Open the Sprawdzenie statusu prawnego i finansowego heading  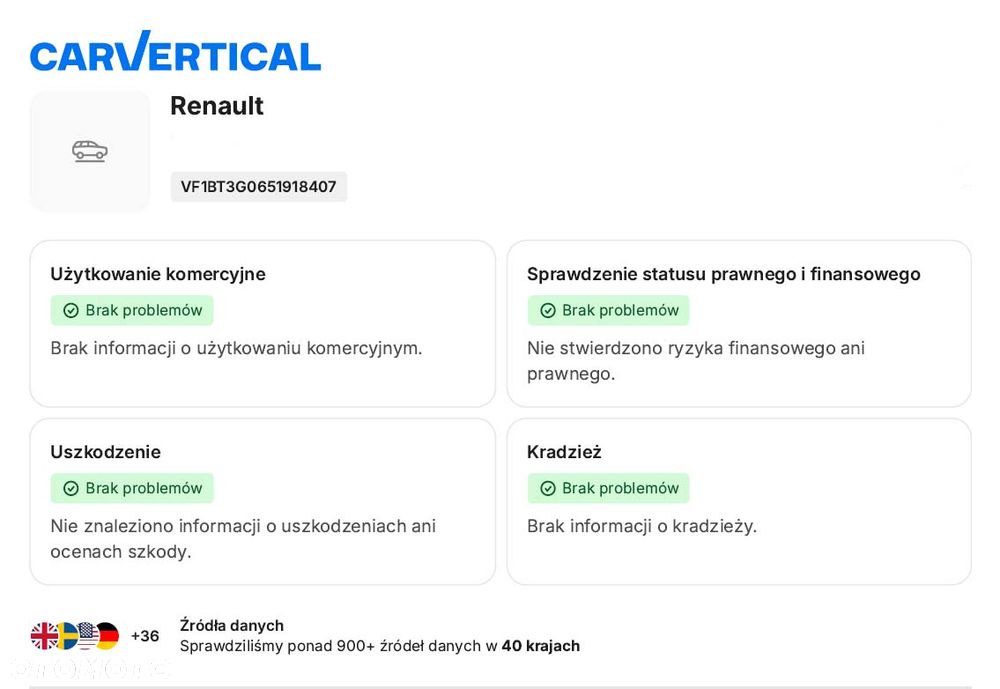click(723, 274)
